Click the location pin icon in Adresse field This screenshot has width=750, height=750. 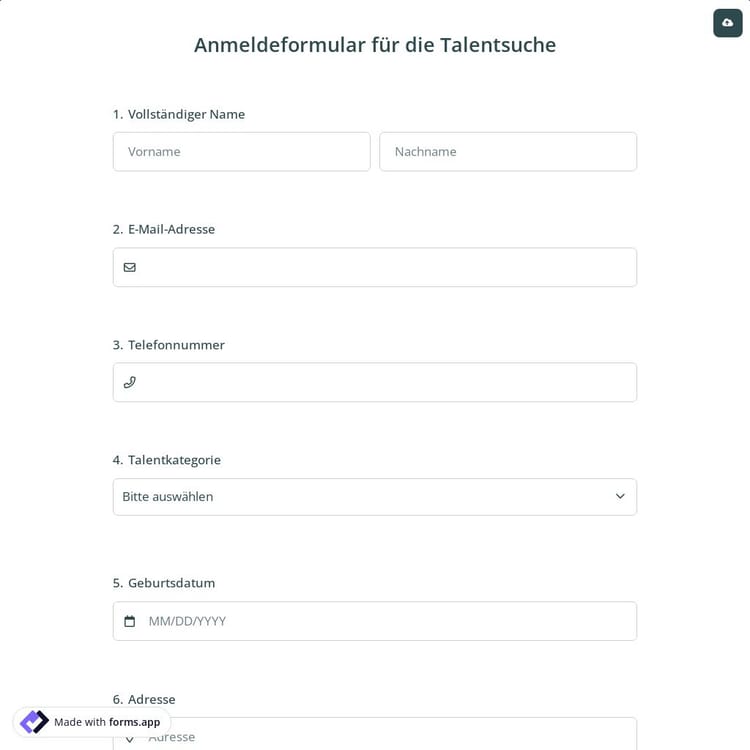click(130, 739)
